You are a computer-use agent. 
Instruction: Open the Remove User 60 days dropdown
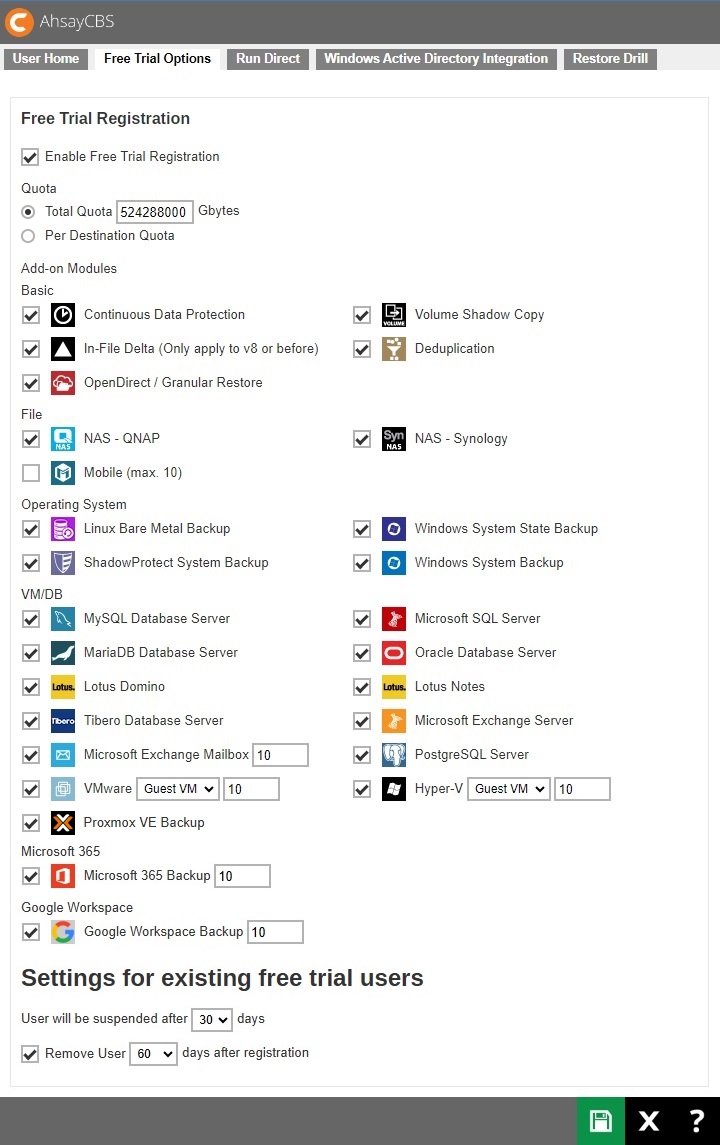[x=153, y=1054]
